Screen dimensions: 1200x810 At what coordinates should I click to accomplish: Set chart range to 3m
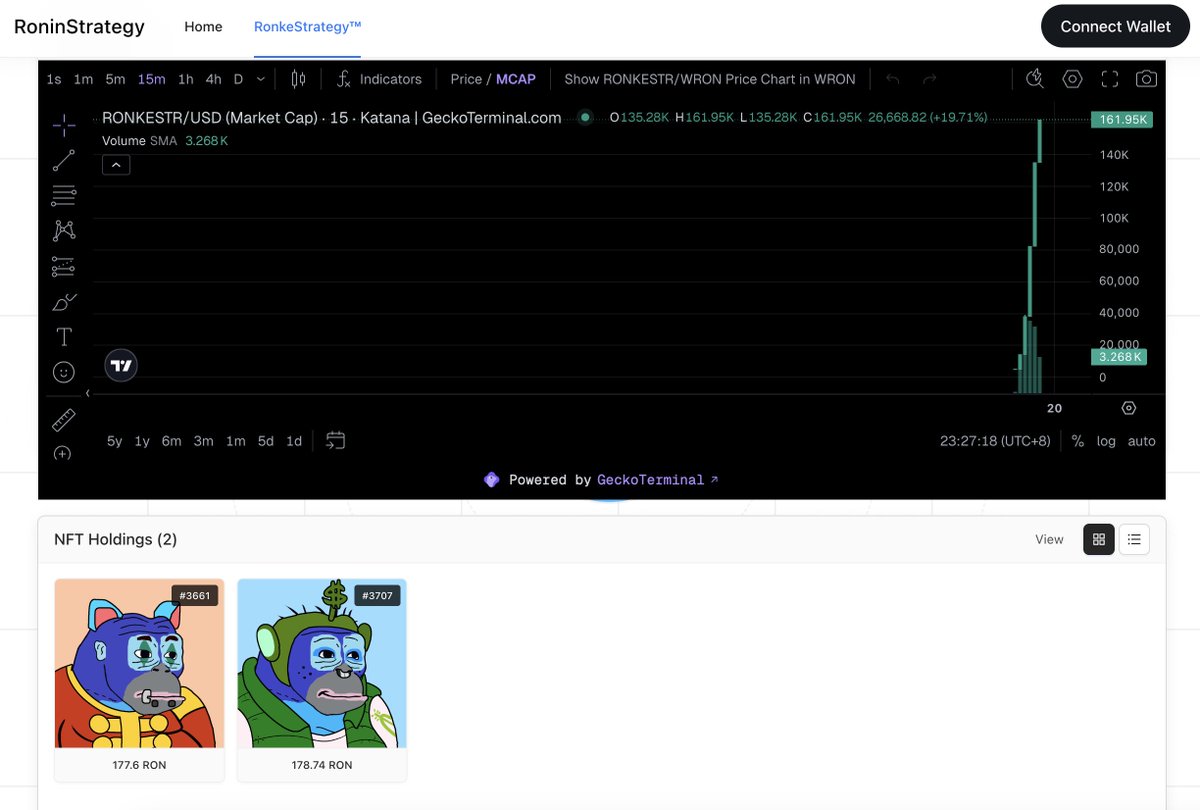pyautogui.click(x=203, y=441)
